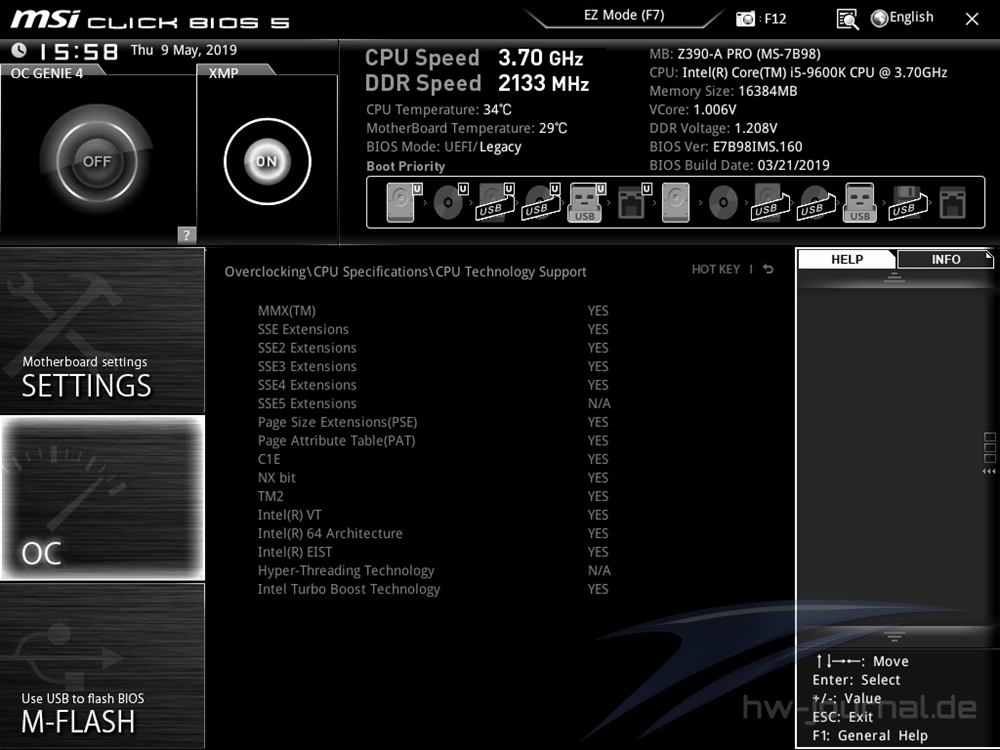The image size is (1000, 750).
Task: Click the 15:58 system time display
Action: (x=78, y=51)
